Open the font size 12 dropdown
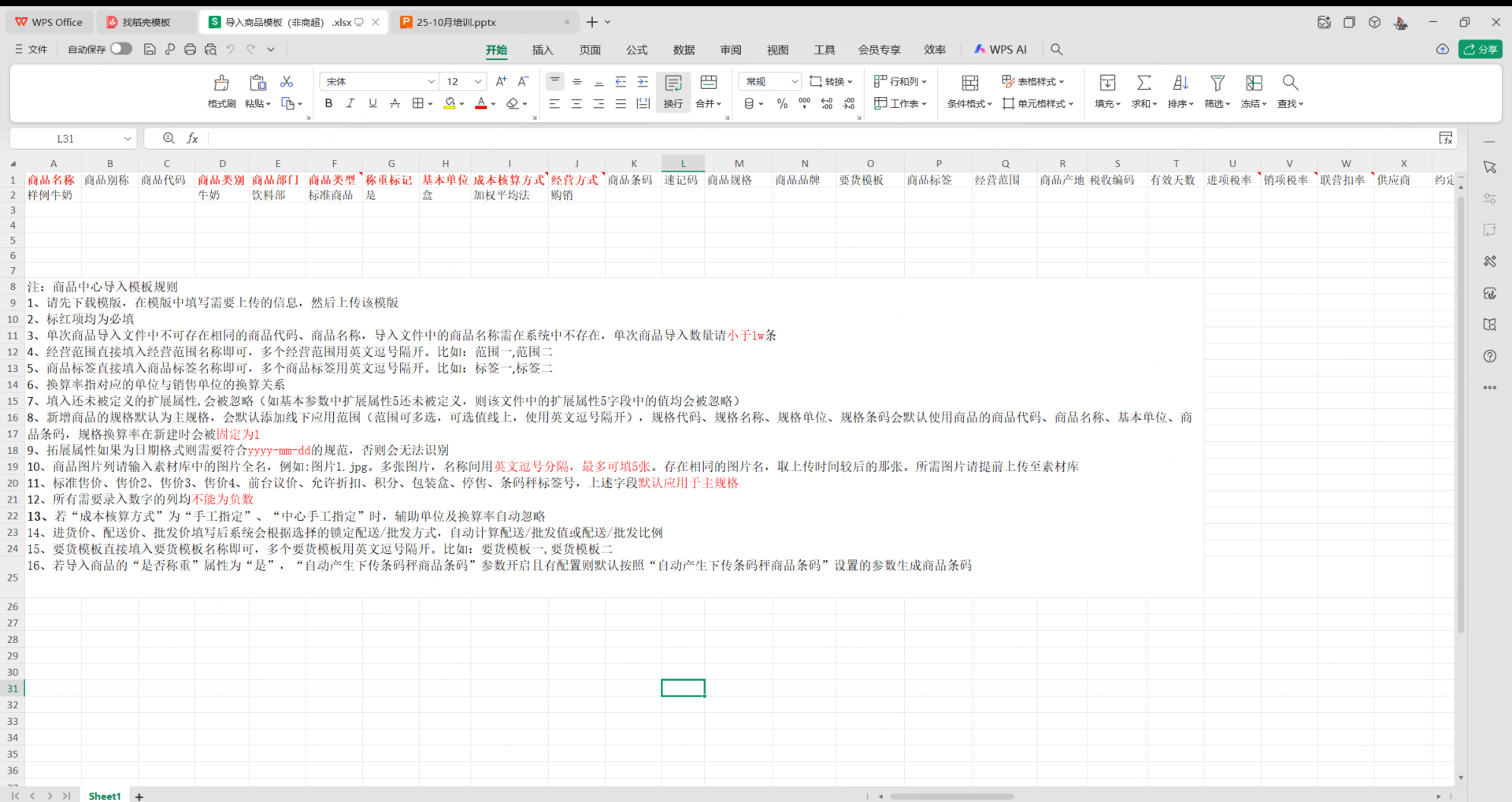 (478, 82)
